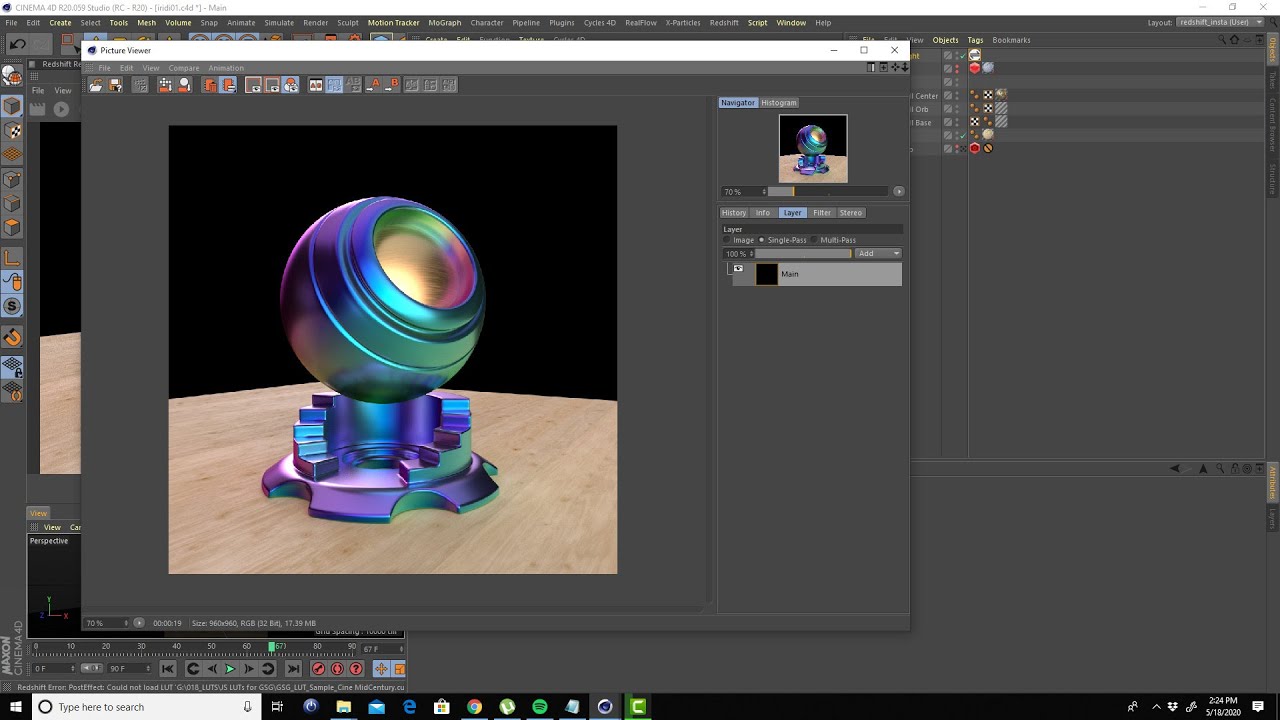Click Play Forwards green button
Viewport: 1280px width, 720px height.
click(230, 669)
